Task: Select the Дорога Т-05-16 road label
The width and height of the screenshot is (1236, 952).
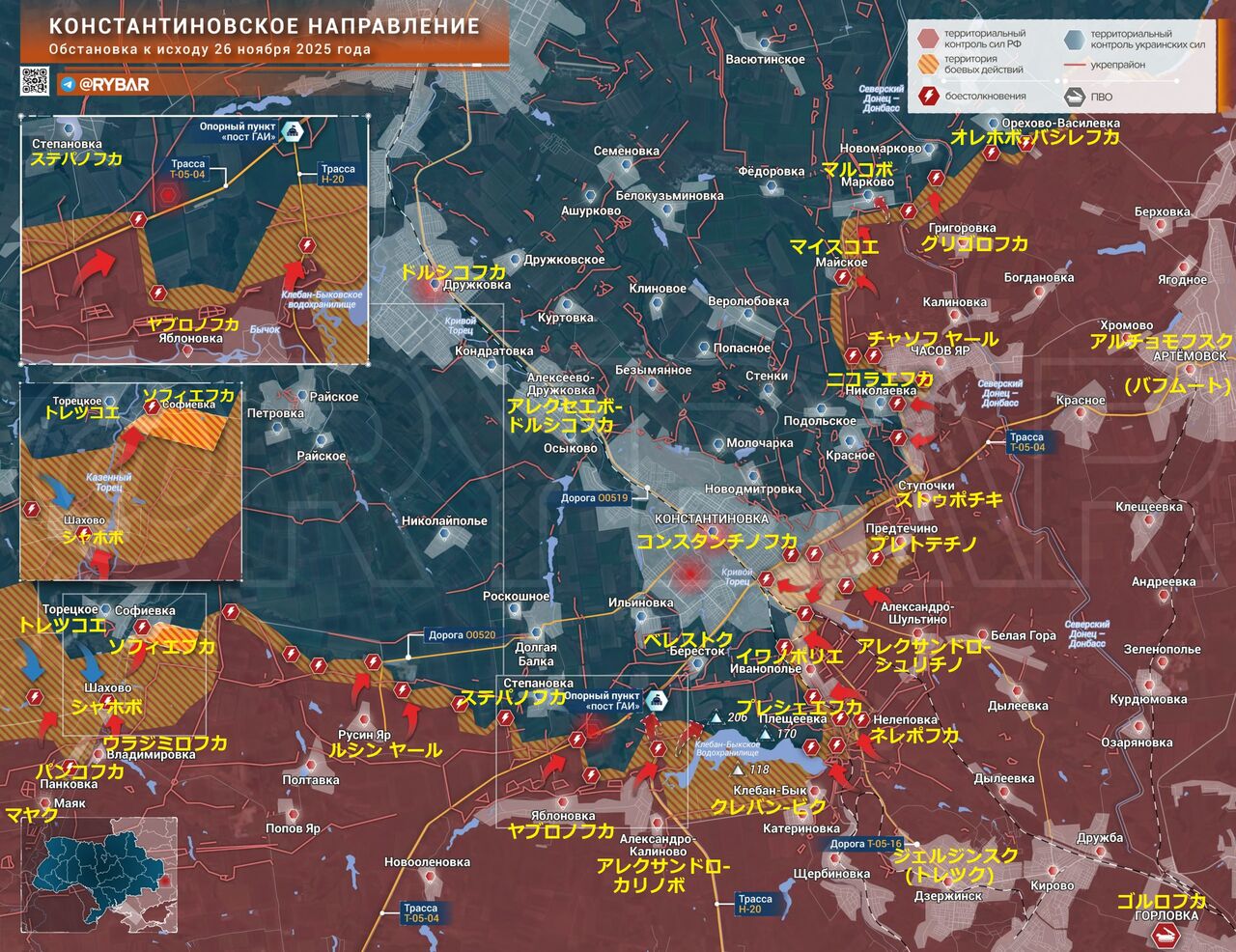Action: coord(865,844)
